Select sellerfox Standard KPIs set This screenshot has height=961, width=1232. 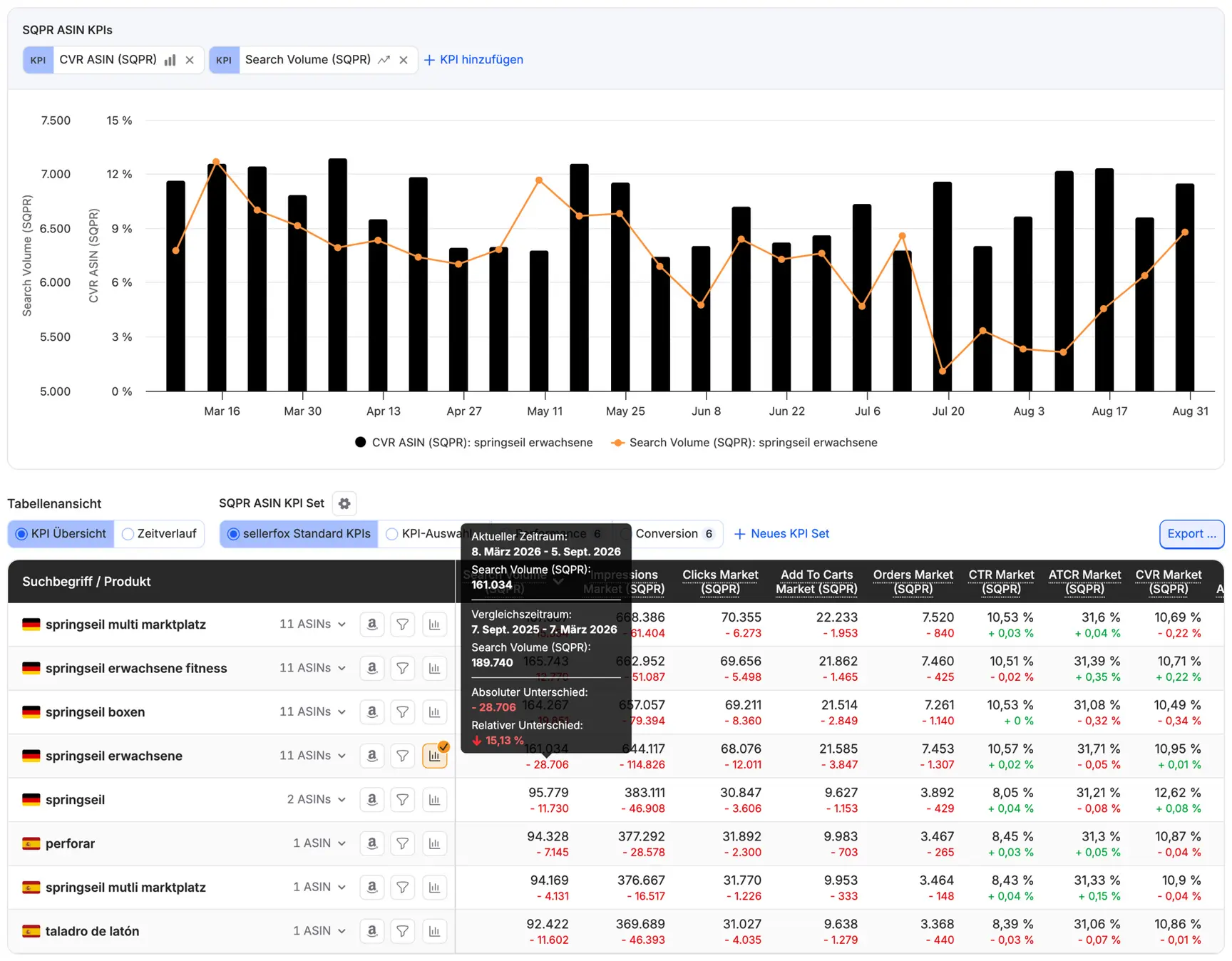[x=299, y=534]
